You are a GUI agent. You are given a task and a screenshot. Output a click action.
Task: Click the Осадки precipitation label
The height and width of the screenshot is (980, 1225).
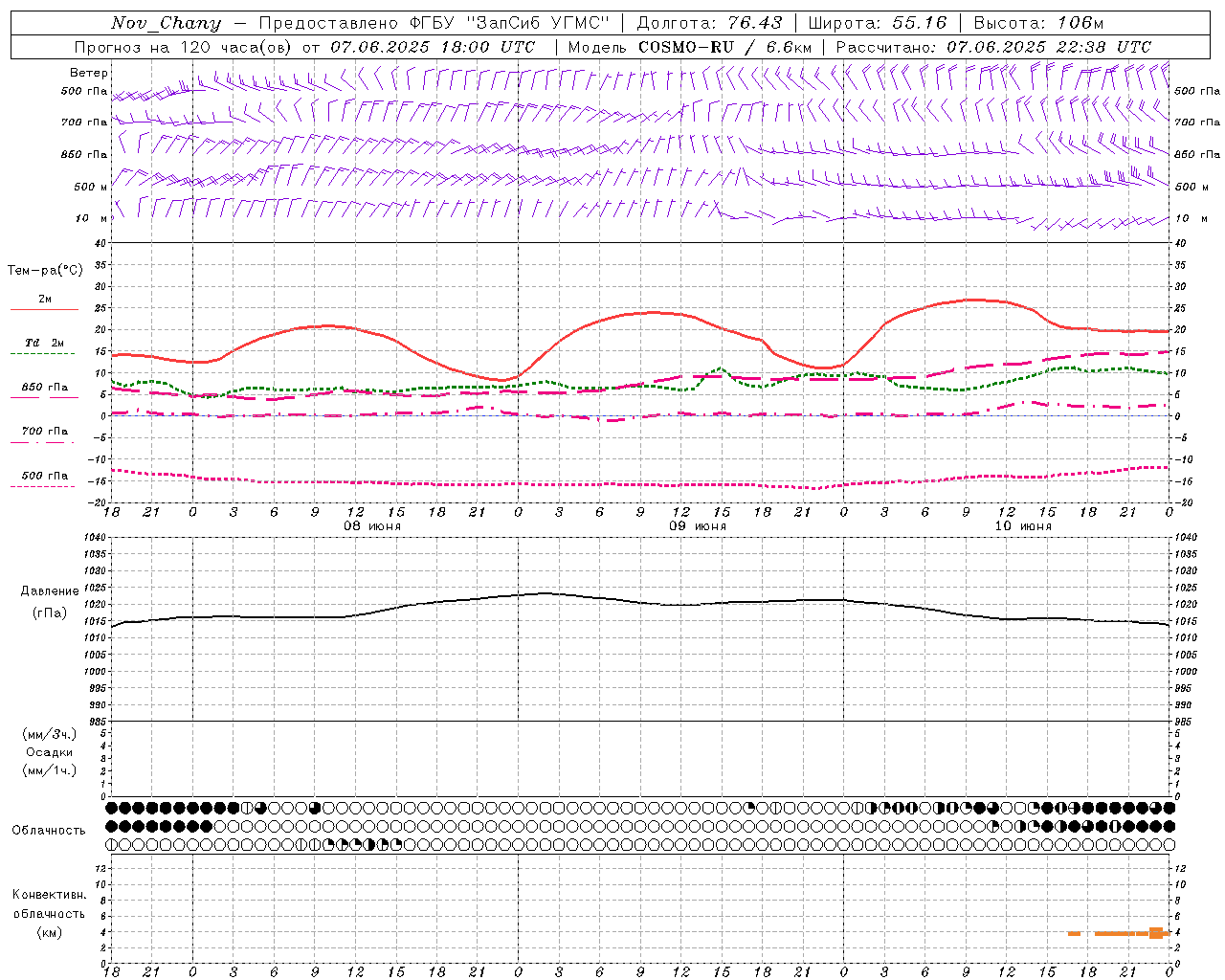50,752
